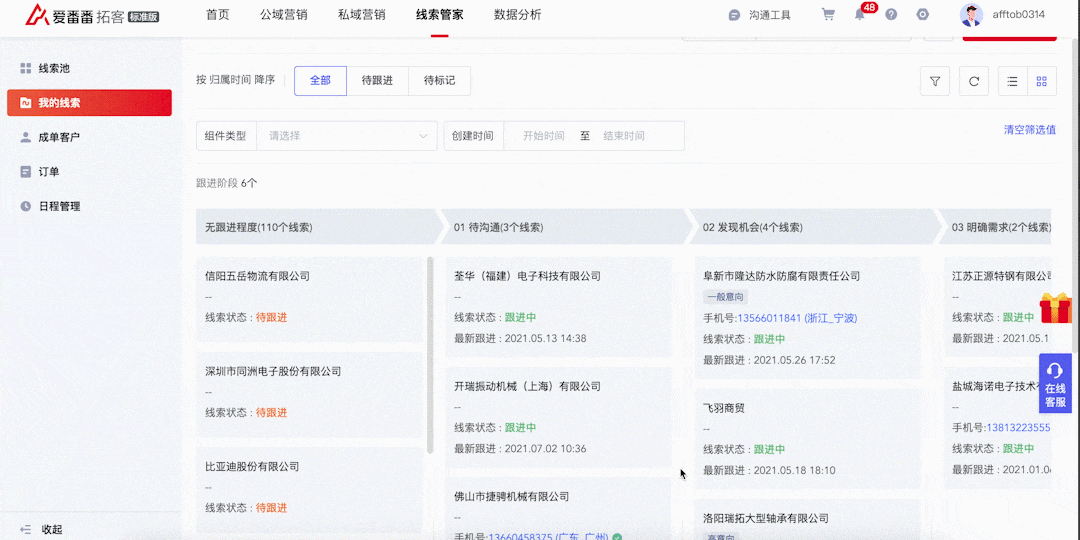The width and height of the screenshot is (1080, 540).
Task: Open the settings gear icon
Action: (x=922, y=14)
